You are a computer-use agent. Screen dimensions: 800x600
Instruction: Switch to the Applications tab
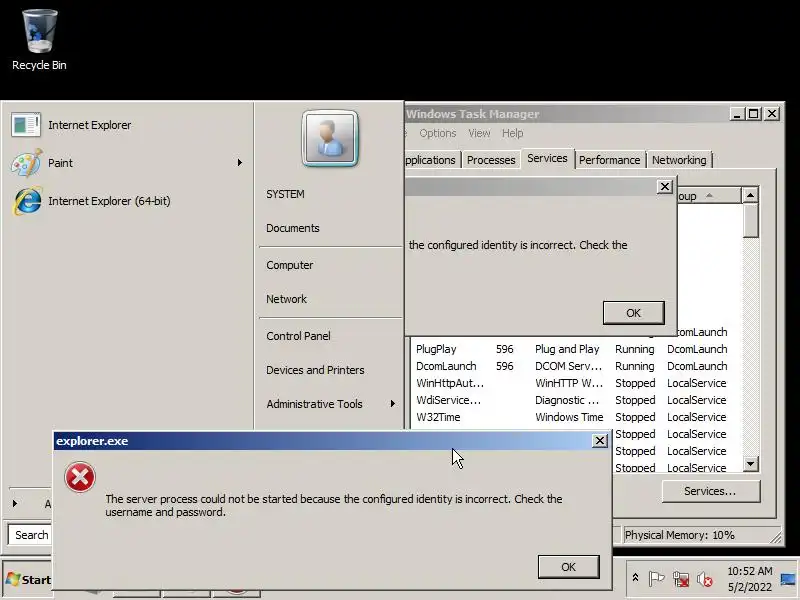[432, 160]
